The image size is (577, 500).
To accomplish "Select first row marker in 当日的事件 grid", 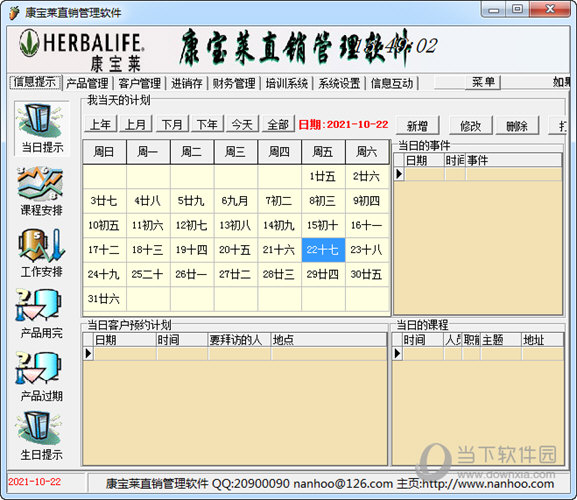I will pos(399,174).
